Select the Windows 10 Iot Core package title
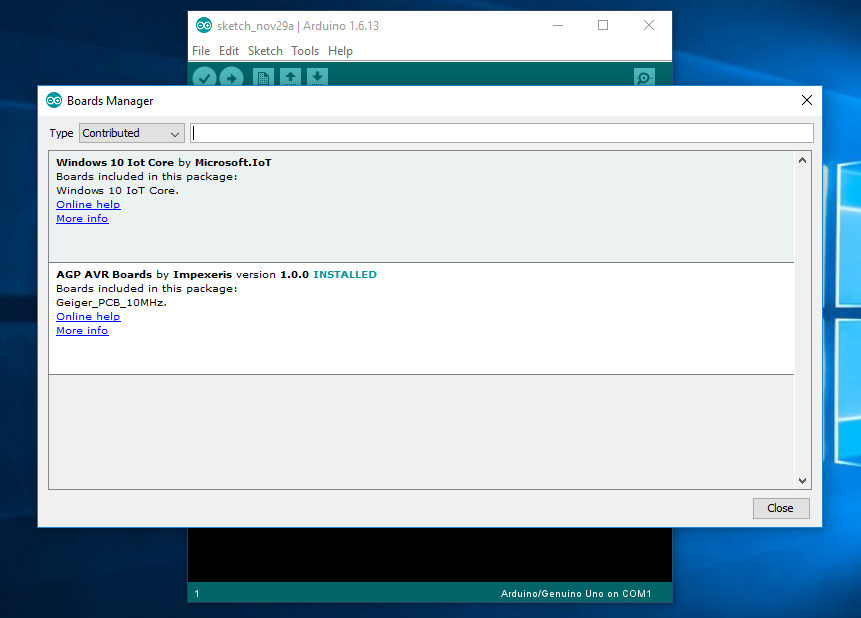This screenshot has width=861, height=618. click(x=115, y=163)
